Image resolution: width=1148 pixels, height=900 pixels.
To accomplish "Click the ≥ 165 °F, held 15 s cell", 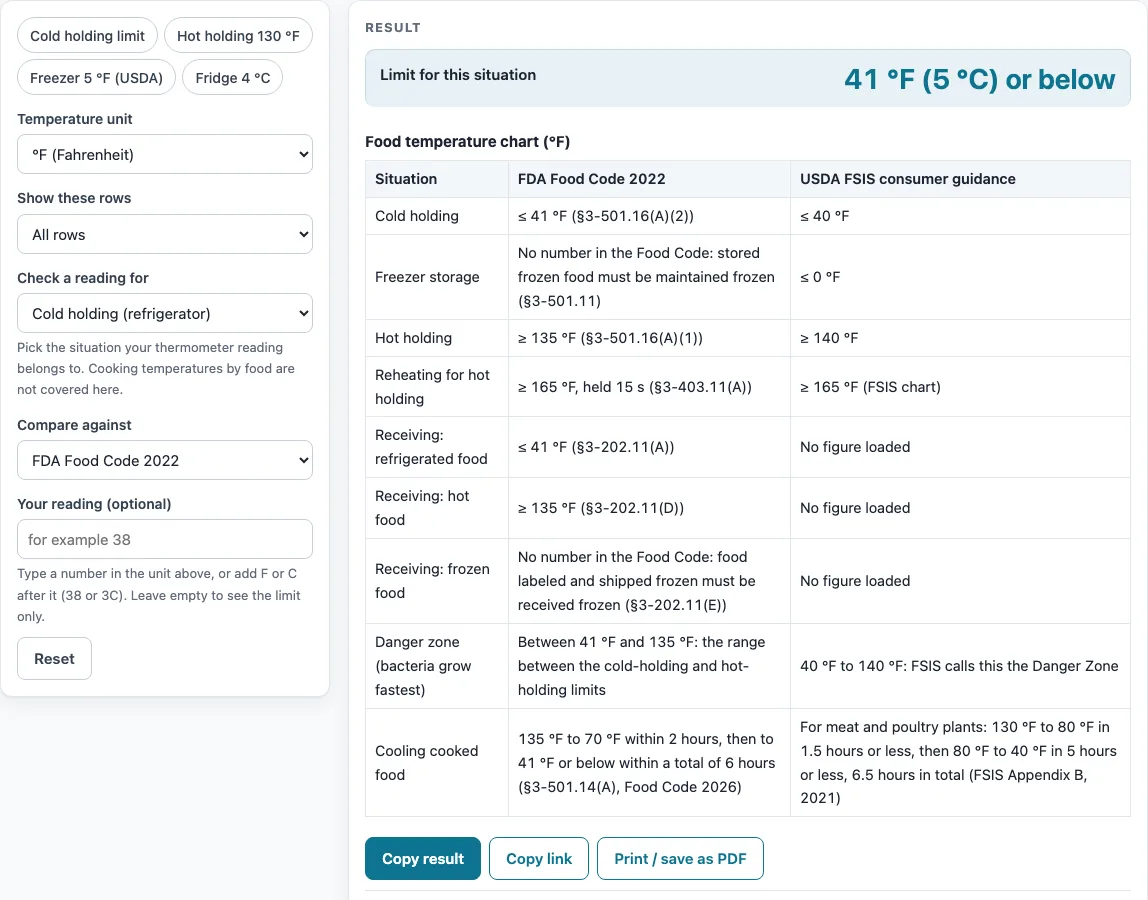I will (x=649, y=387).
